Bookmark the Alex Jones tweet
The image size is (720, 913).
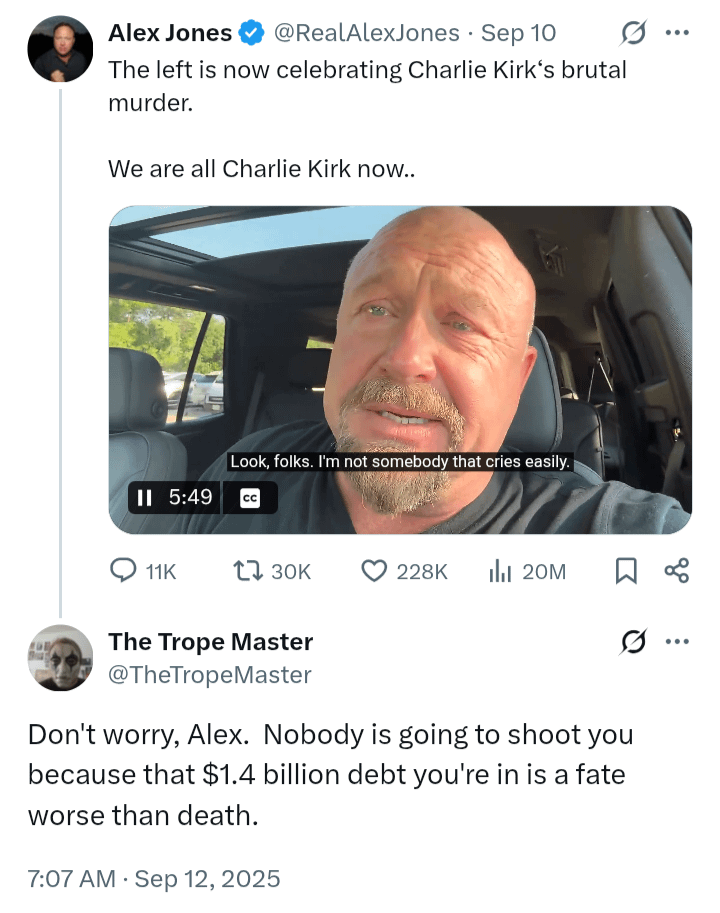click(x=626, y=571)
